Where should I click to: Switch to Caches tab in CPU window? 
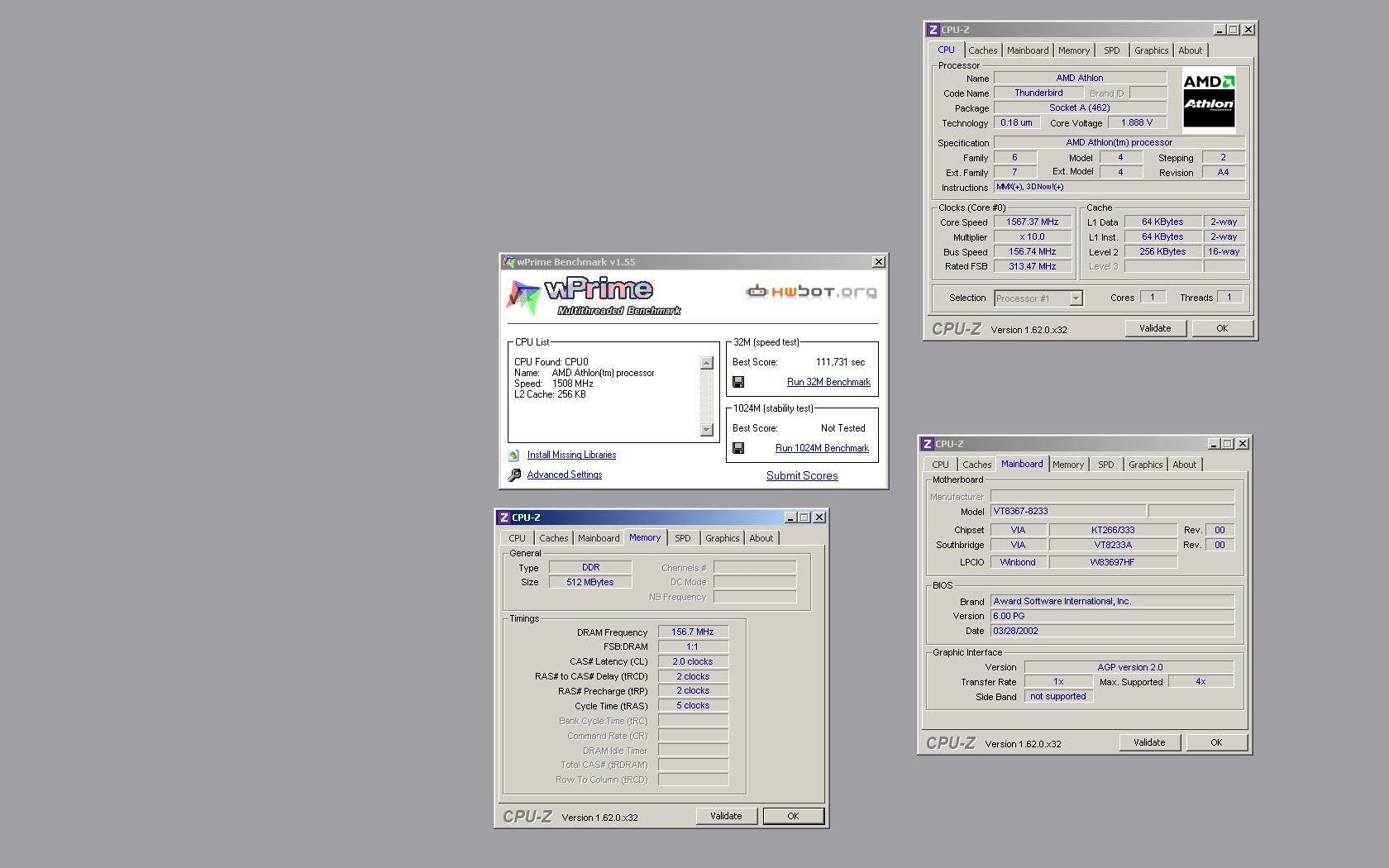982,50
